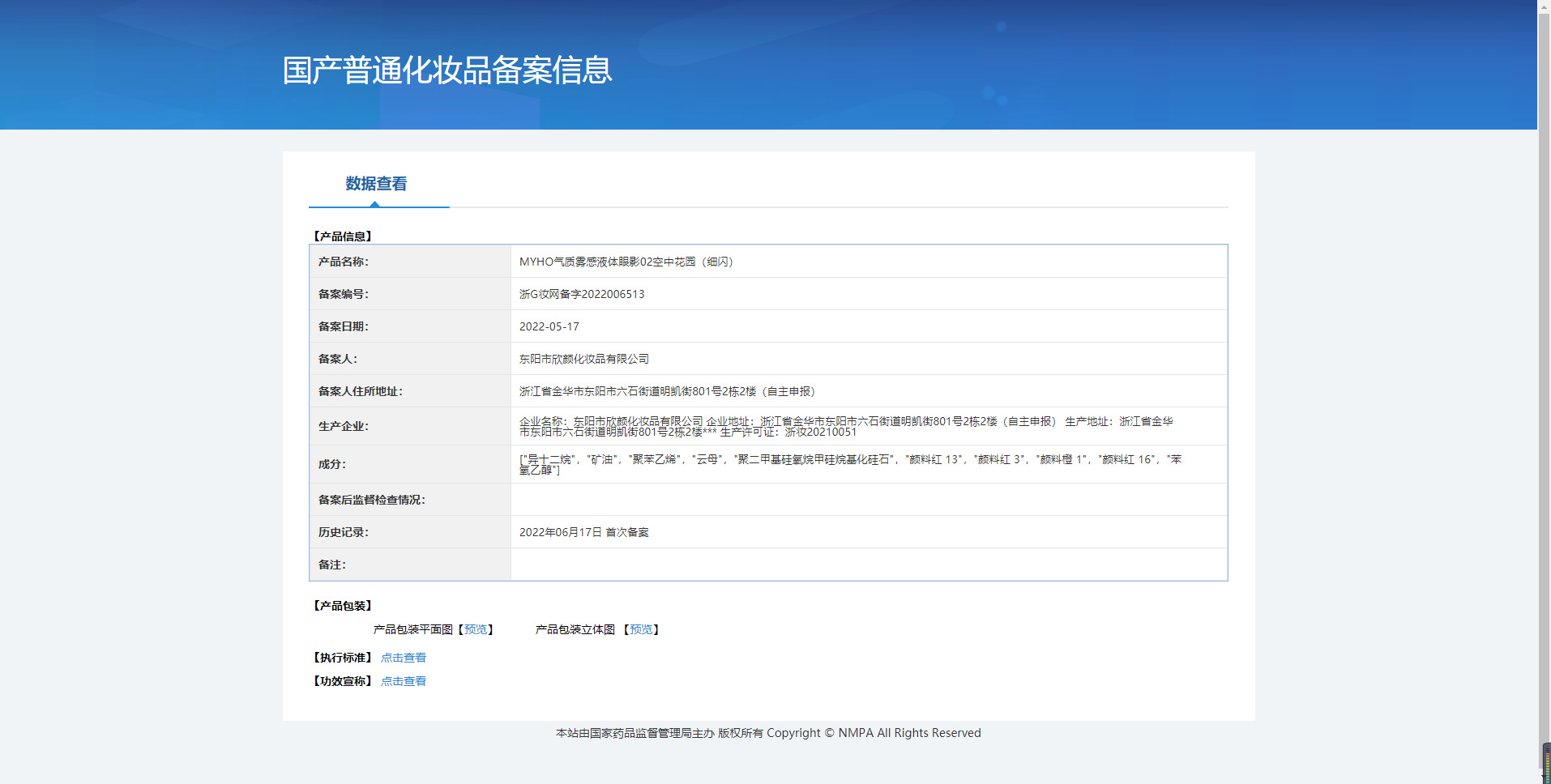This screenshot has width=1551, height=784.
Task: Preview the 产品包装平面图 image
Action: pyautogui.click(x=476, y=629)
